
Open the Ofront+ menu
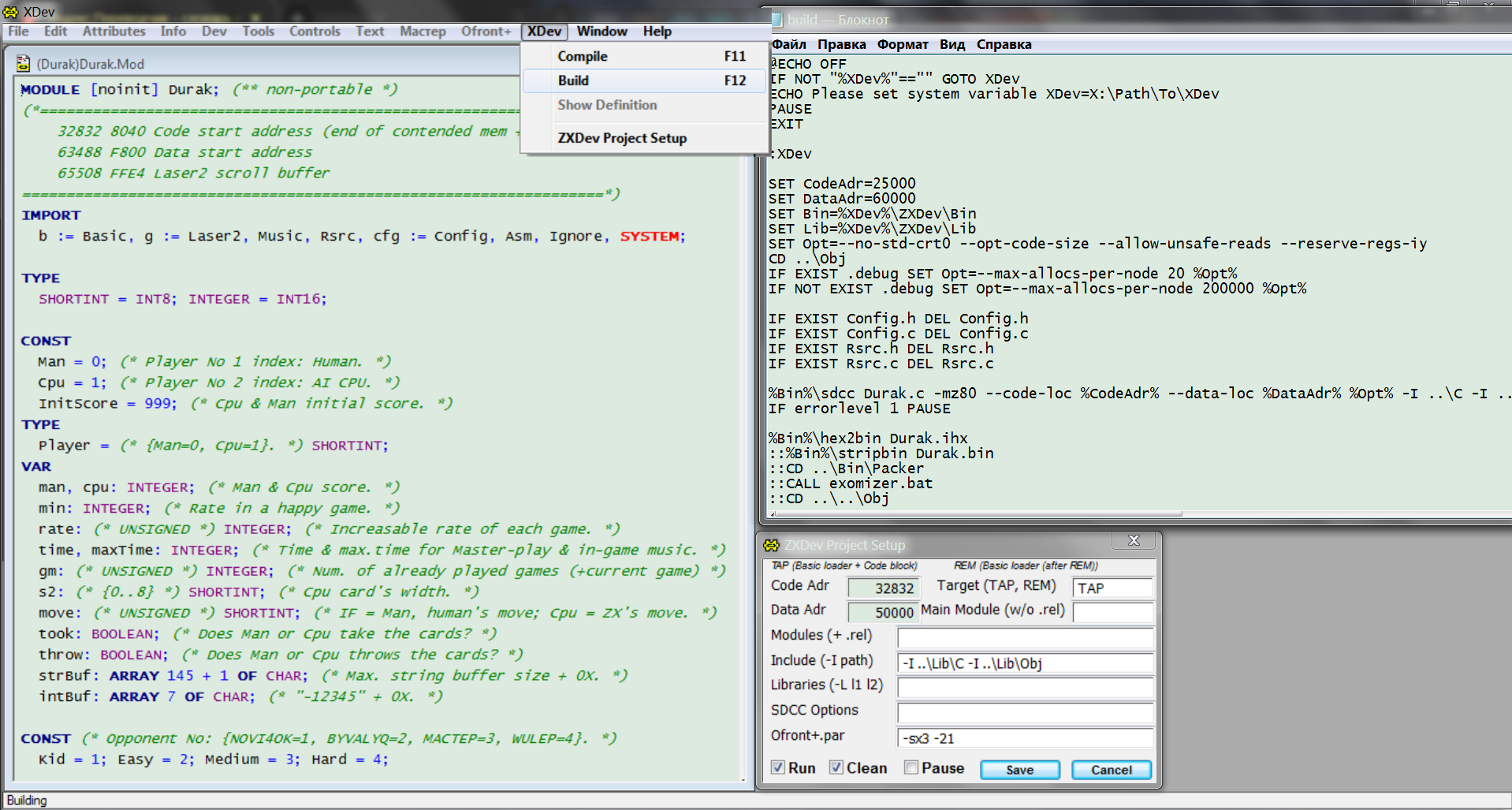(x=486, y=32)
